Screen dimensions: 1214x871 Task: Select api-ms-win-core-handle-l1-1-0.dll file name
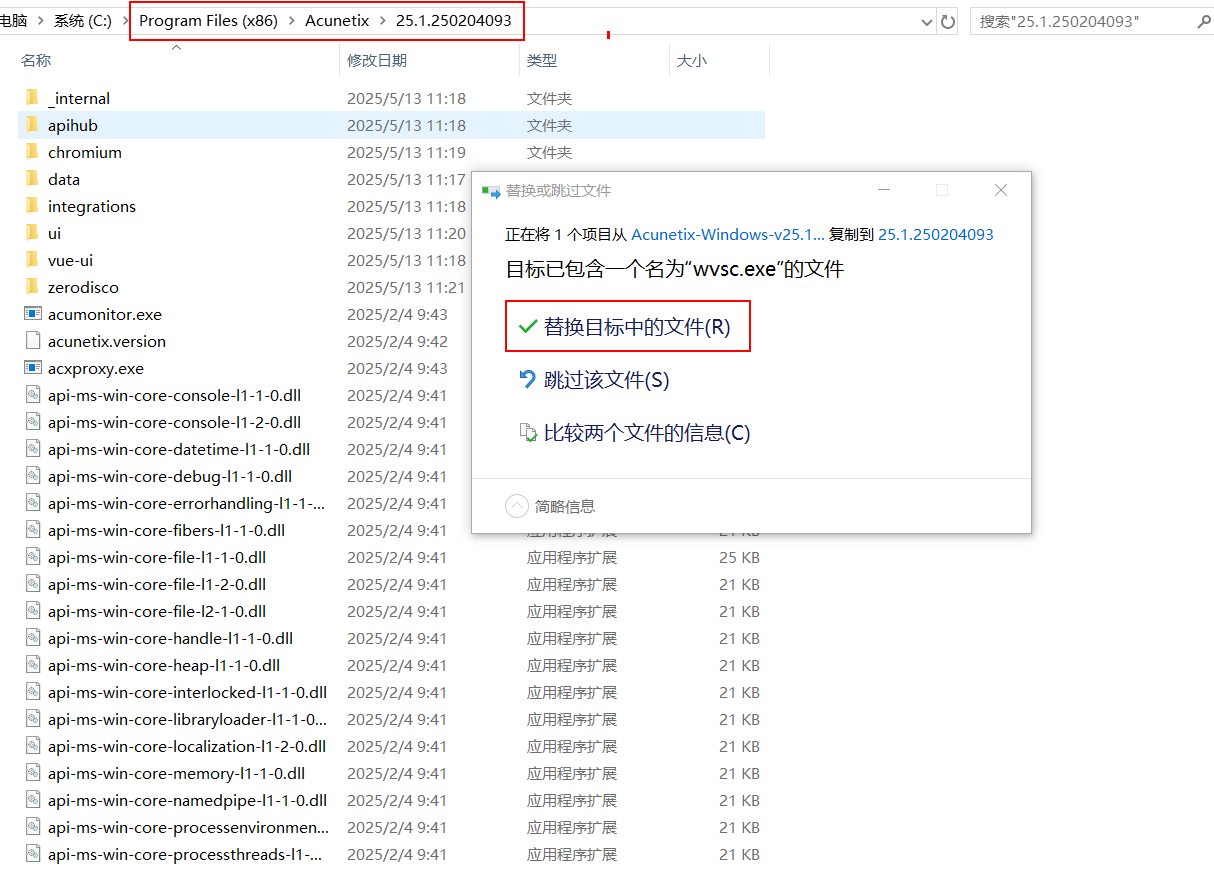click(170, 638)
